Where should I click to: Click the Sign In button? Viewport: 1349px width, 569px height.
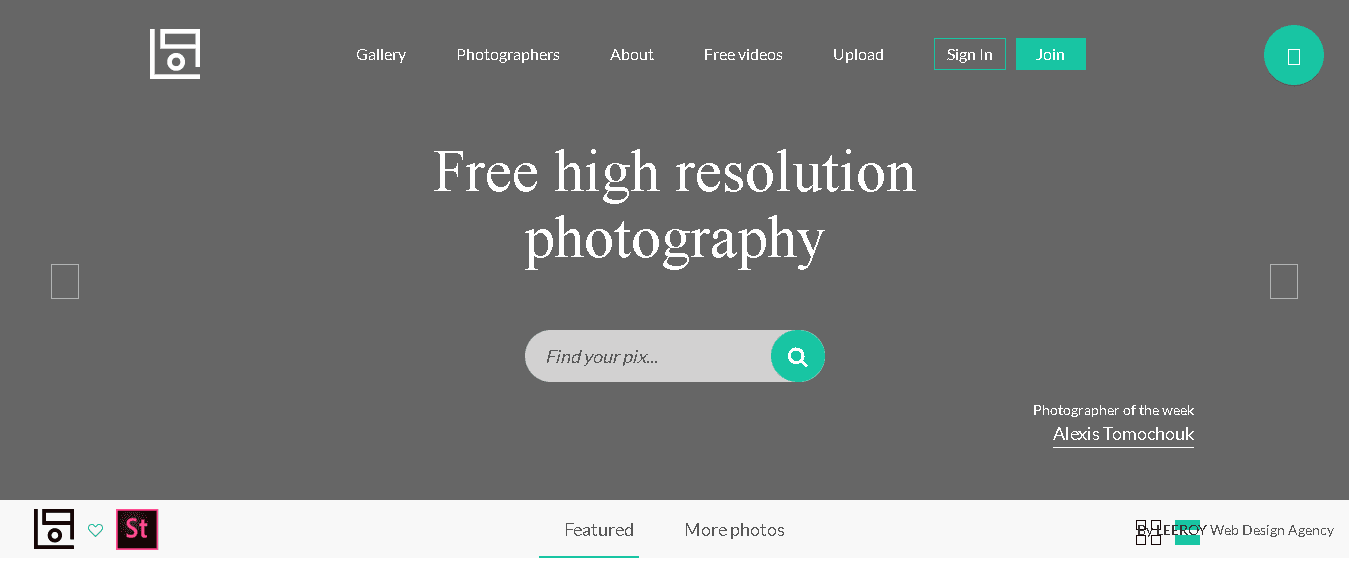pos(970,54)
